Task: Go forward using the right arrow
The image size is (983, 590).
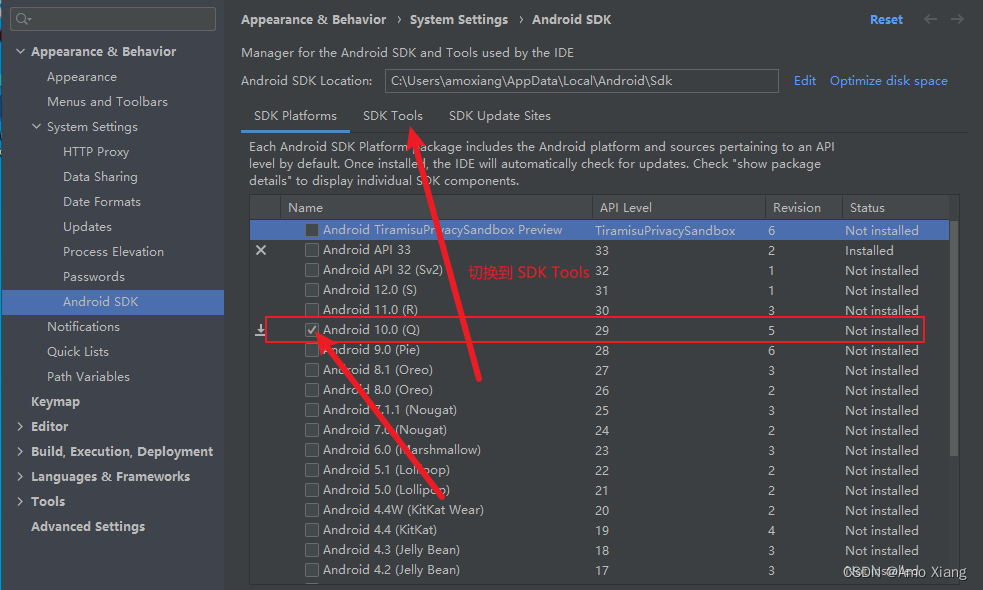Action: (958, 19)
